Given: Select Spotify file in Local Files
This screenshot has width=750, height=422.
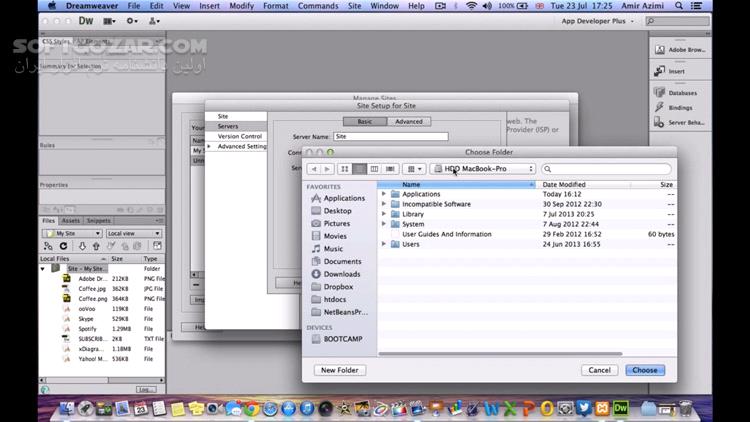Looking at the screenshot, I should tap(87, 329).
